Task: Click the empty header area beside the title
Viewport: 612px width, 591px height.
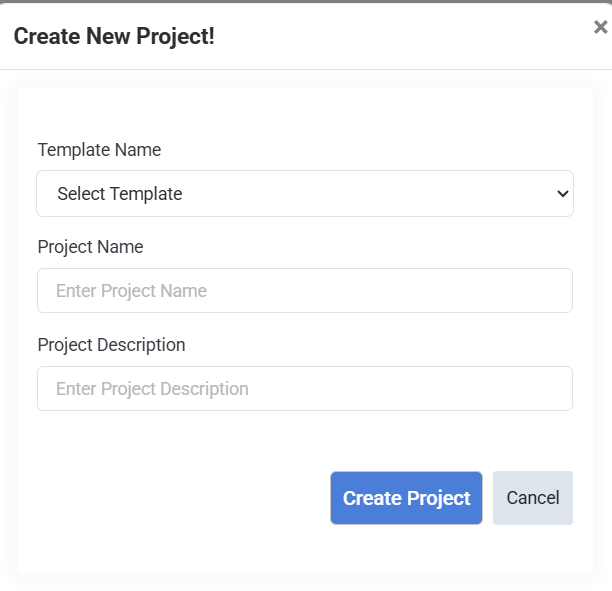Action: 400,37
